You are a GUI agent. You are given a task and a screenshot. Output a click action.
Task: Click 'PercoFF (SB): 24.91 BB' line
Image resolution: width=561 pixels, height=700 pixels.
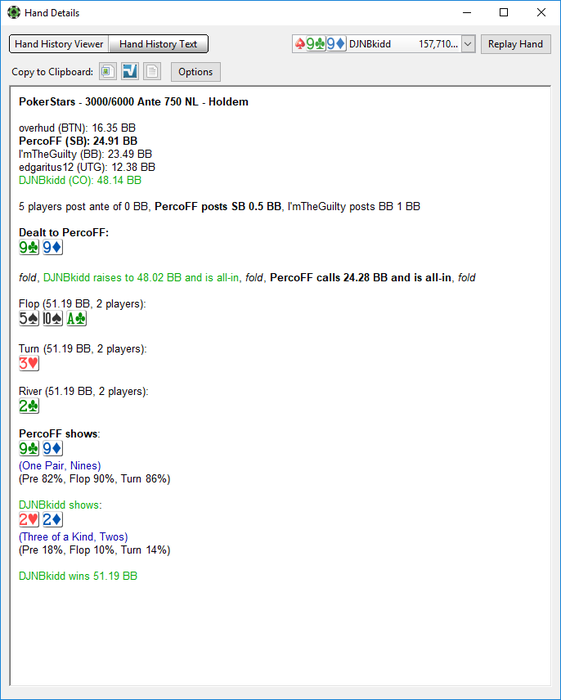pyautogui.click(x=78, y=141)
